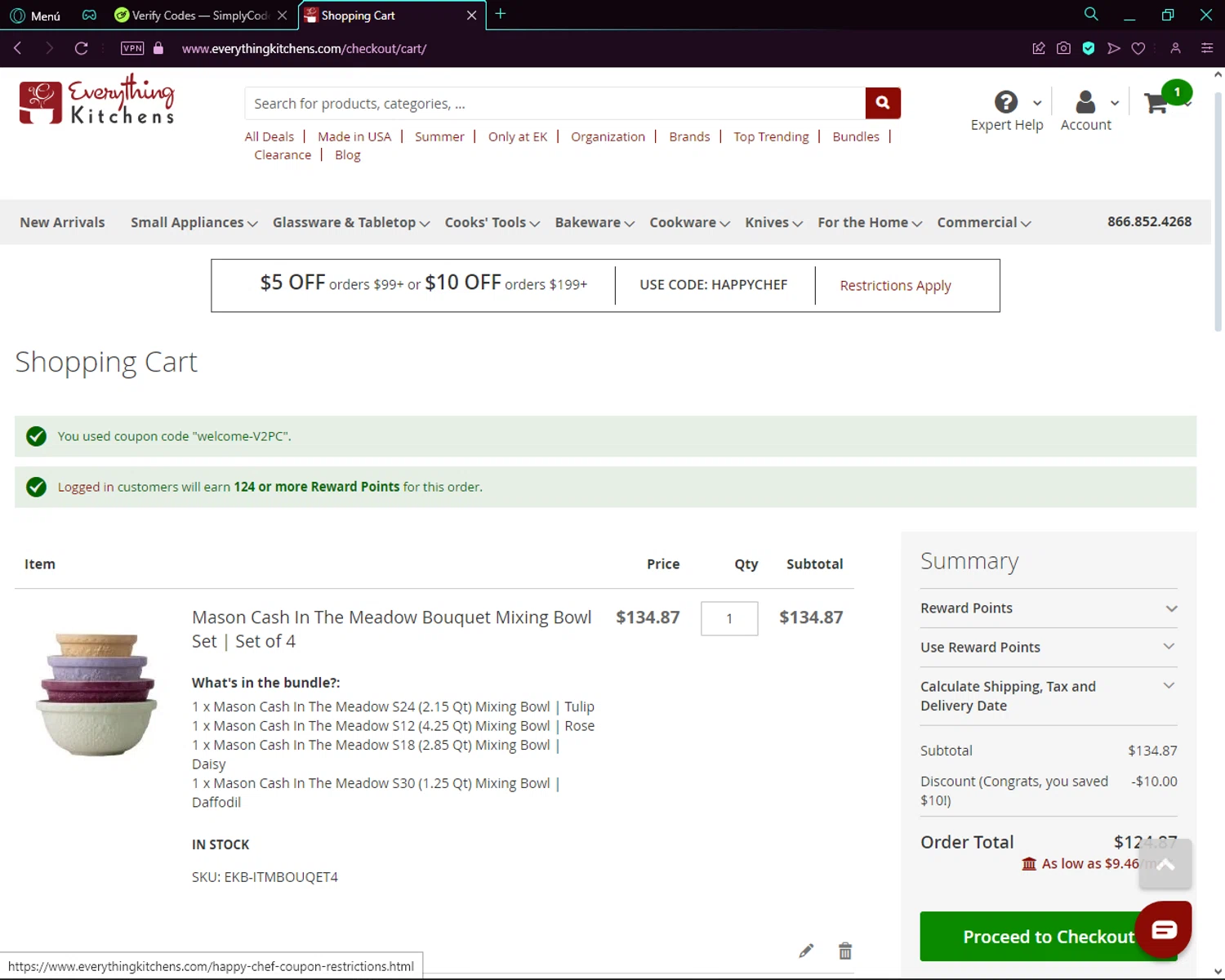
Task: Edit cart item with pencil icon
Action: pos(806,951)
